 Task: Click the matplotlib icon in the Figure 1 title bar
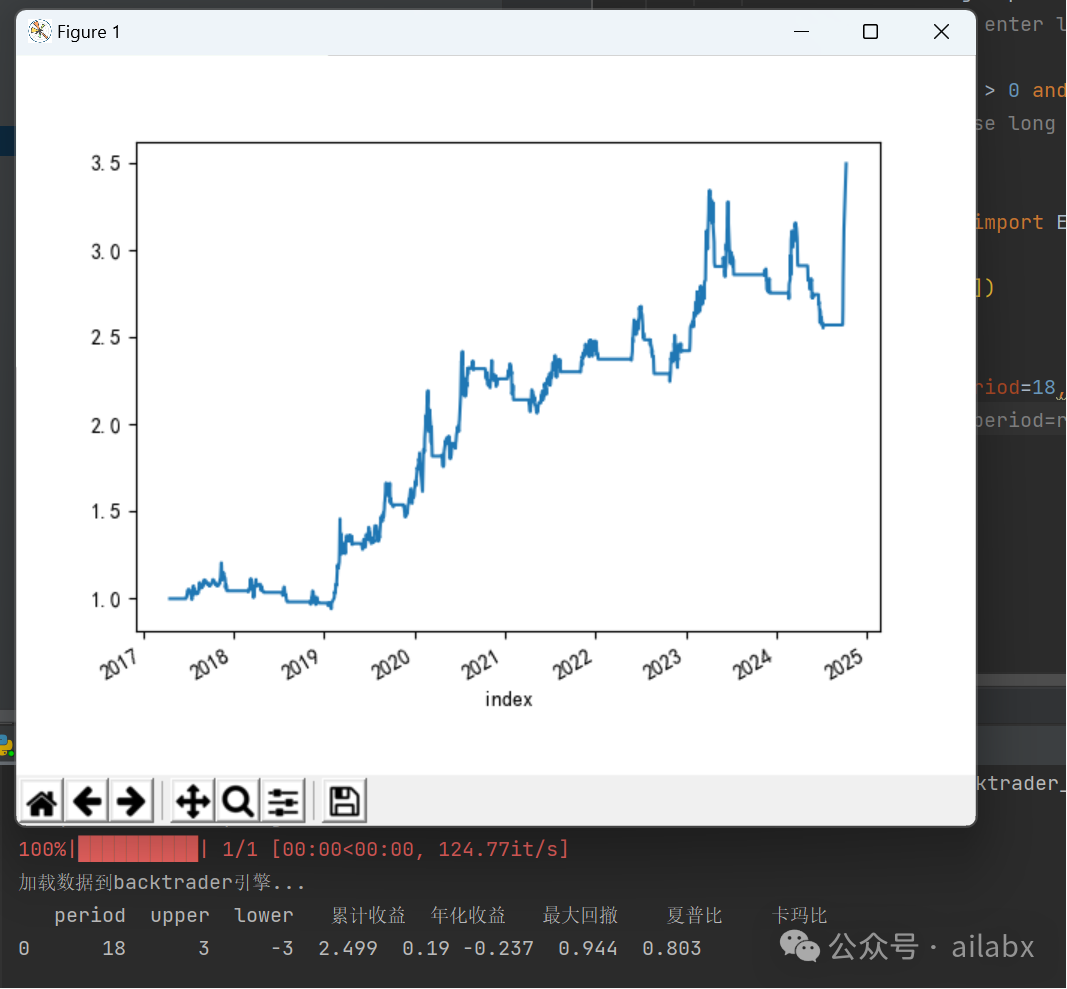[x=39, y=31]
